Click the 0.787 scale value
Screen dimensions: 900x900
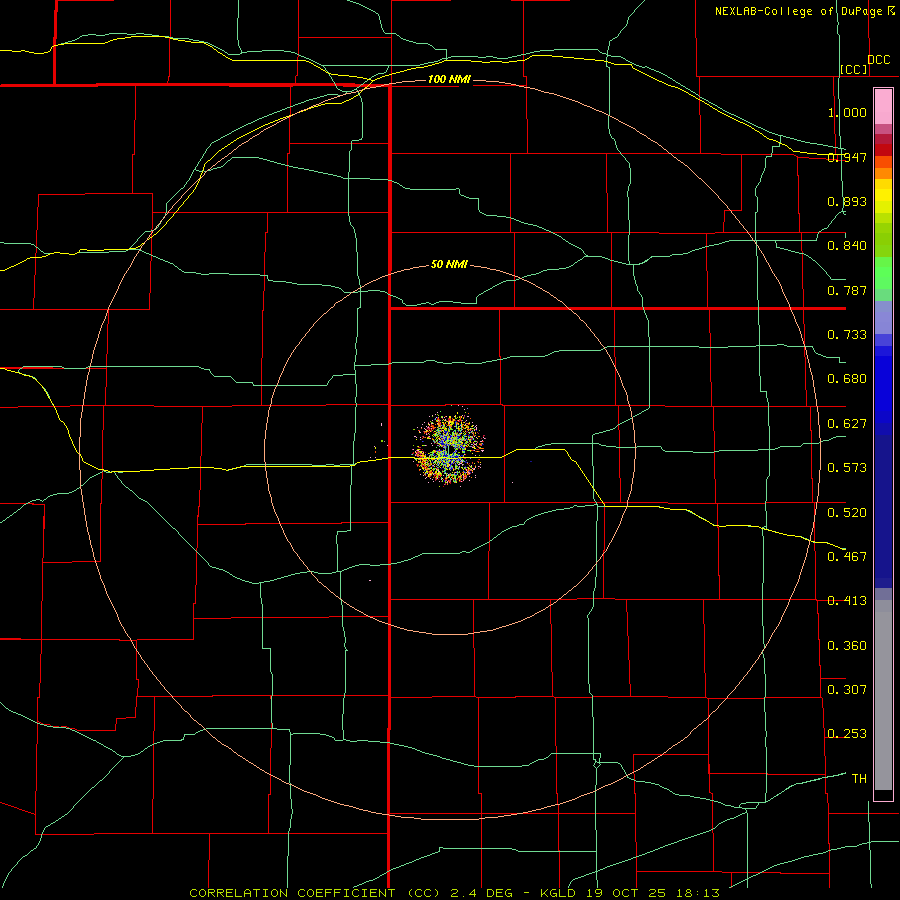[x=847, y=290]
